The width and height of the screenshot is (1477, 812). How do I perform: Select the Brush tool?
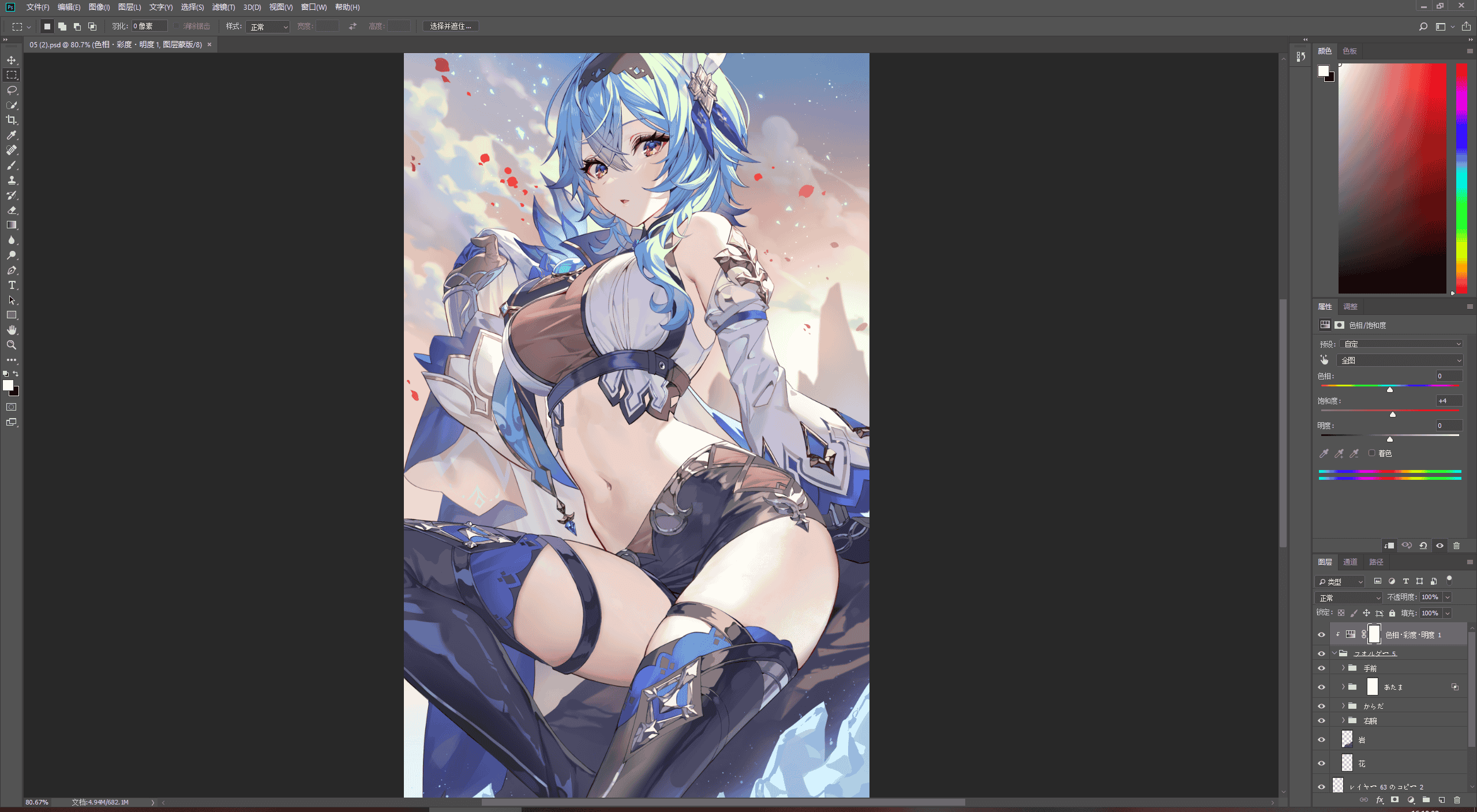click(x=12, y=165)
